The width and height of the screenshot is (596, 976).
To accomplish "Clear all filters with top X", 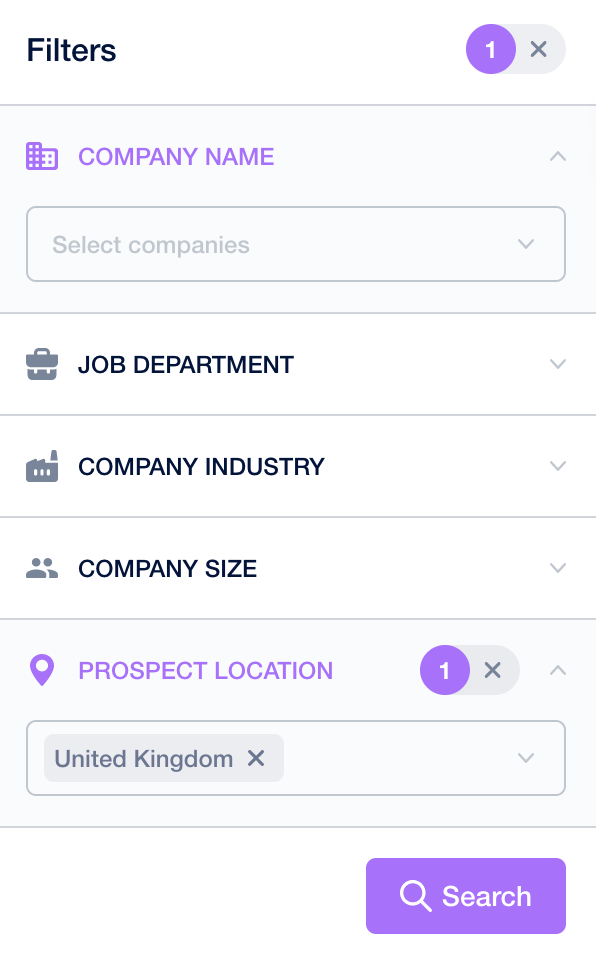I will [x=539, y=49].
